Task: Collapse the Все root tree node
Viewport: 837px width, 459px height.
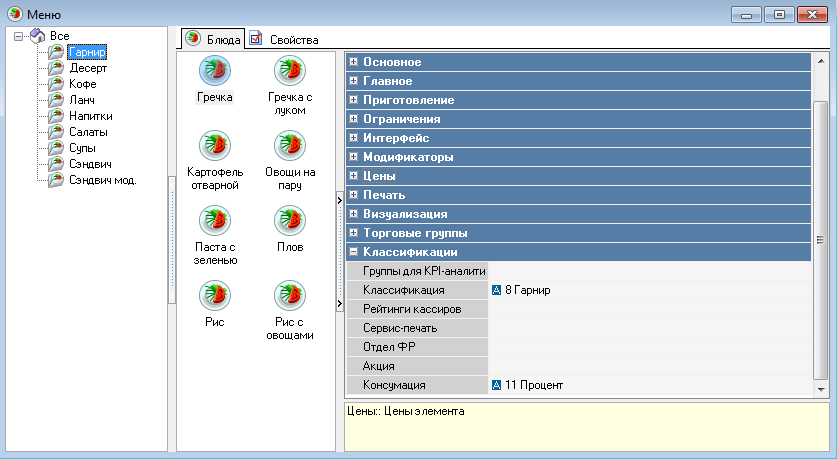Action: point(19,36)
